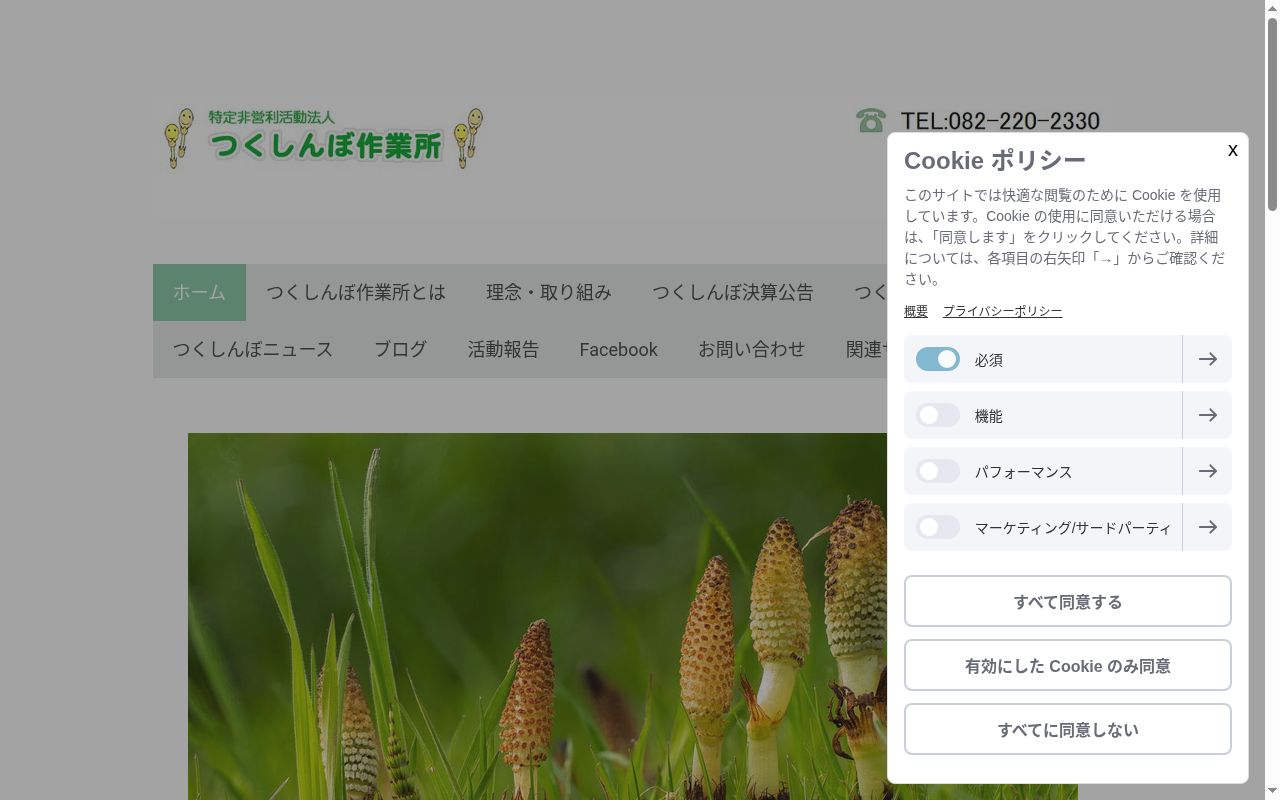Open 理念・取り組み menu item
This screenshot has height=800, width=1280.
pyautogui.click(x=549, y=292)
